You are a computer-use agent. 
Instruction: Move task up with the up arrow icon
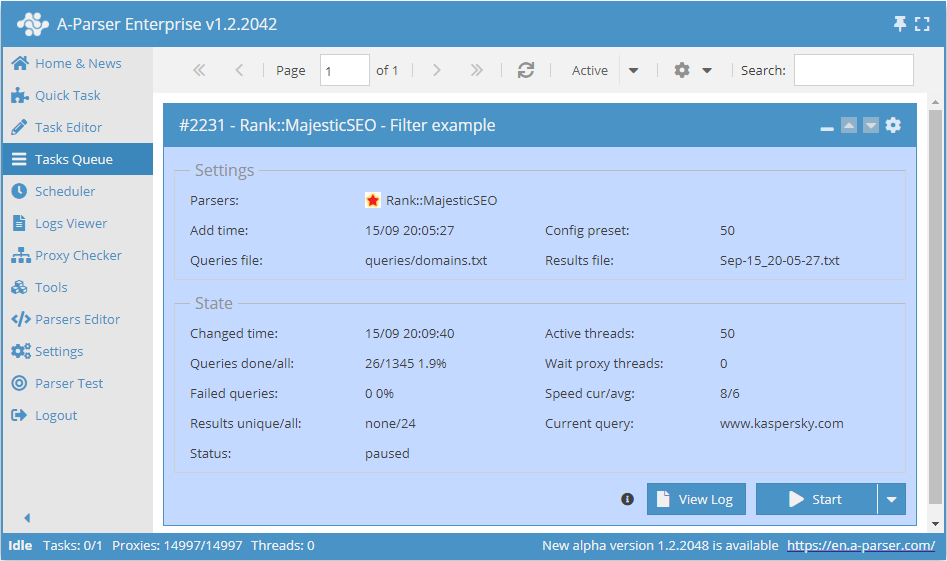pos(849,125)
